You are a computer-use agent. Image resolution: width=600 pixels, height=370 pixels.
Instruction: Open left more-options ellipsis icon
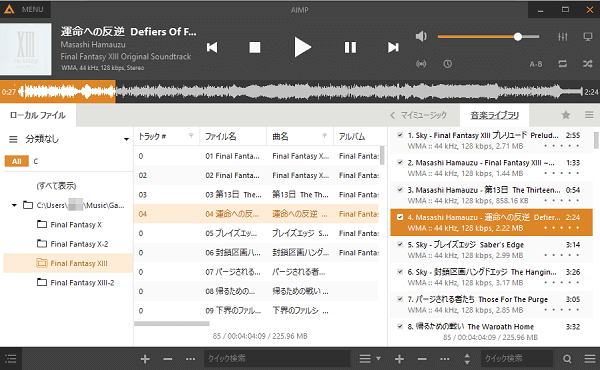click(x=191, y=359)
